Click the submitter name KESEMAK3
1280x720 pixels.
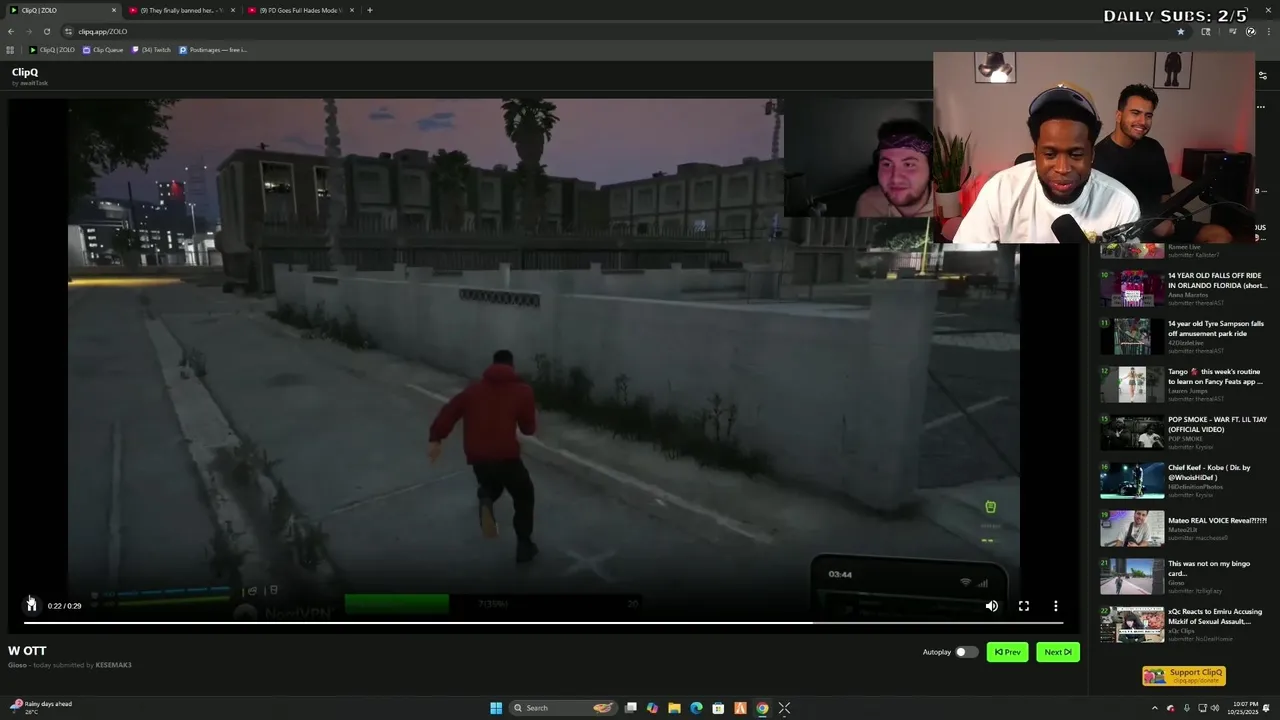point(113,665)
